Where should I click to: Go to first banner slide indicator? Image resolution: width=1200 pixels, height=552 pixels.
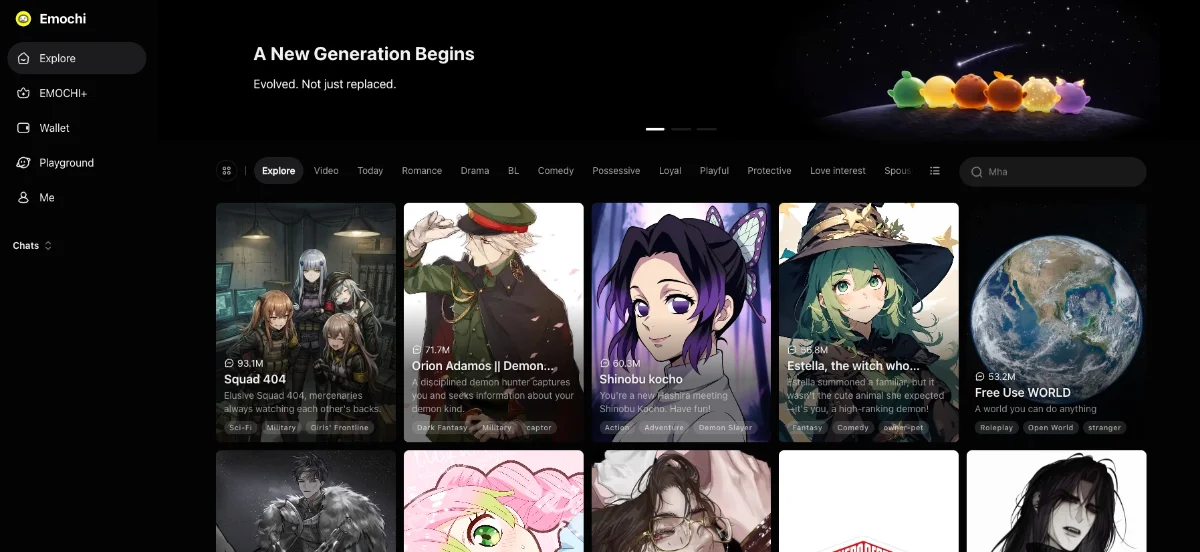point(655,129)
